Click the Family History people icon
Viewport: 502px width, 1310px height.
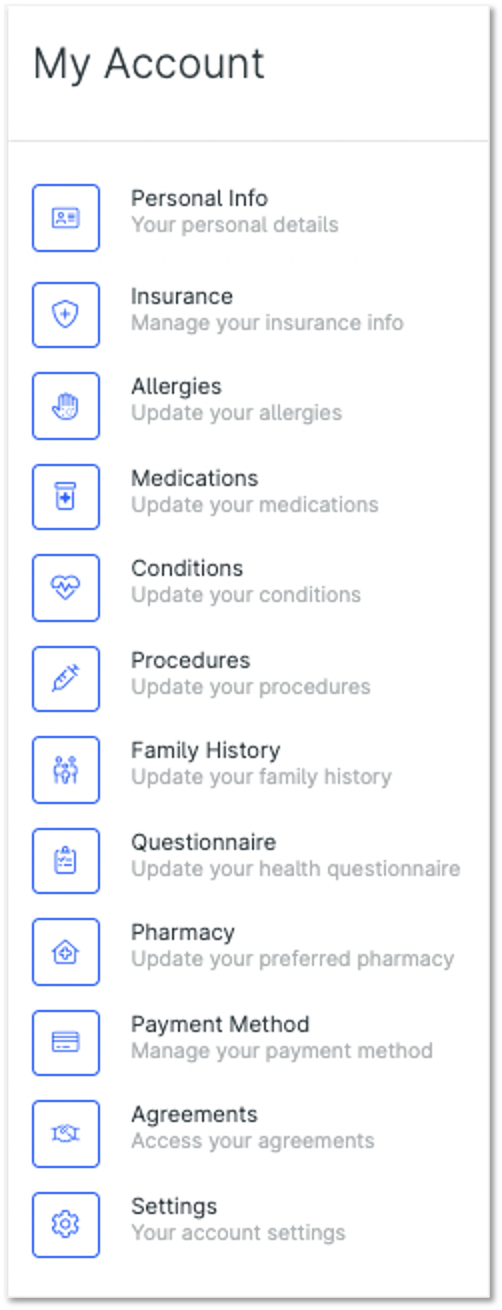(66, 769)
